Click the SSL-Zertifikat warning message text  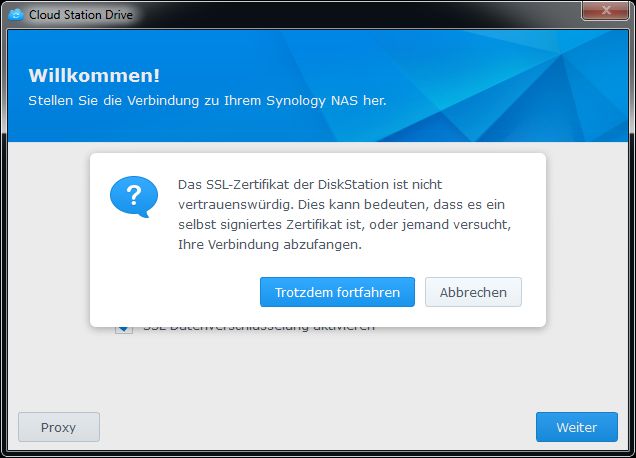(x=344, y=214)
